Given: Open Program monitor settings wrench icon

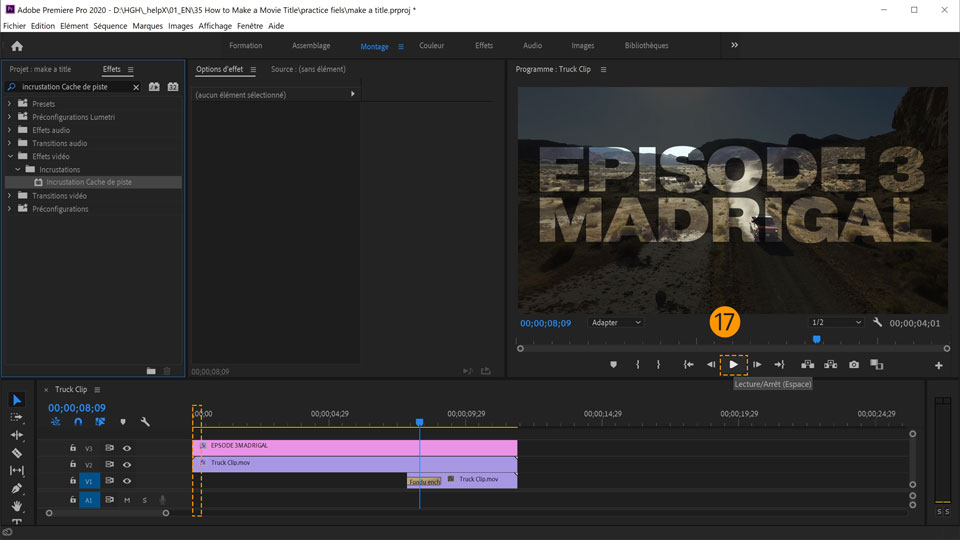Looking at the screenshot, I should point(877,323).
